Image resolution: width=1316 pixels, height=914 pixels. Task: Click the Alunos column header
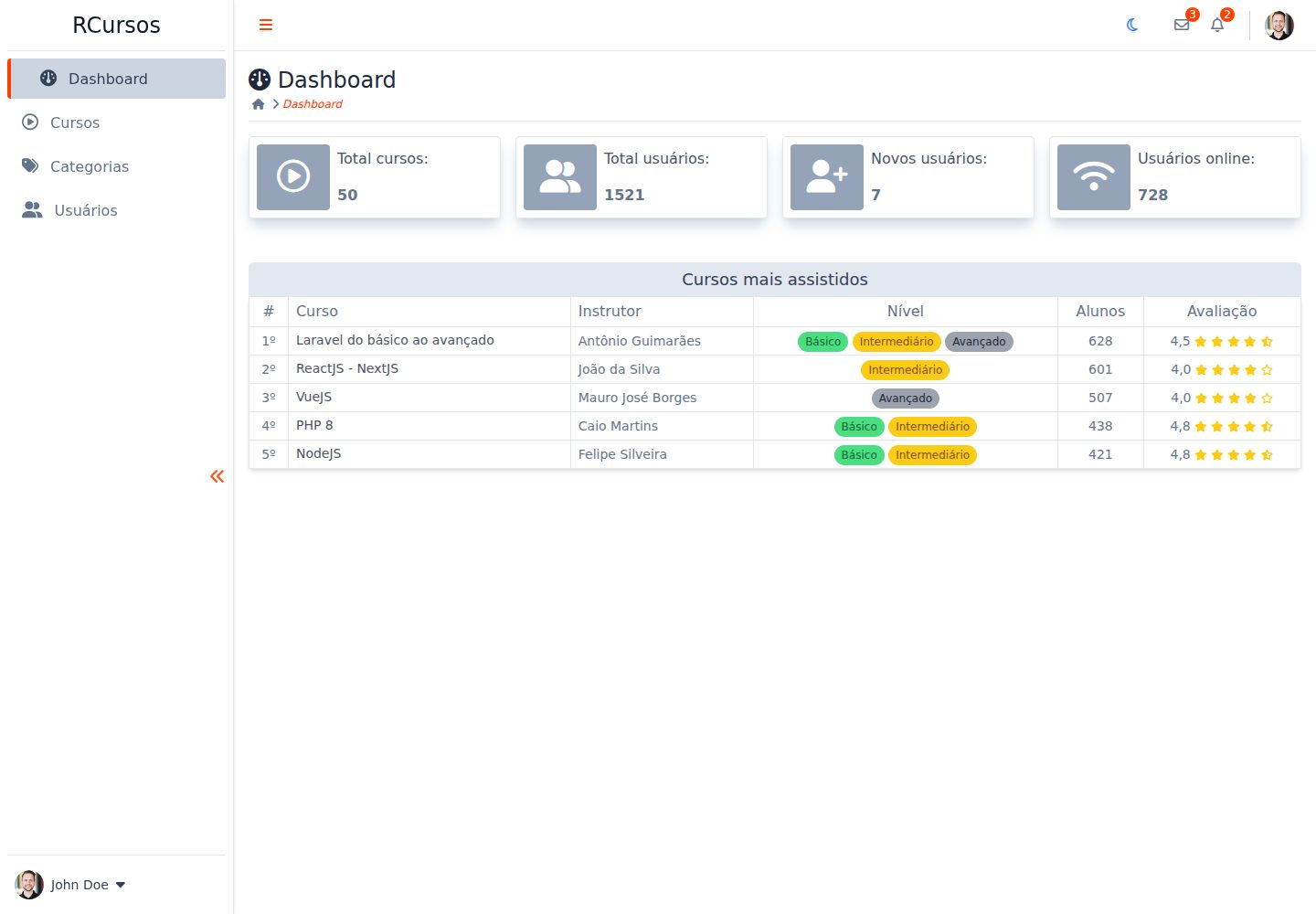point(1100,312)
